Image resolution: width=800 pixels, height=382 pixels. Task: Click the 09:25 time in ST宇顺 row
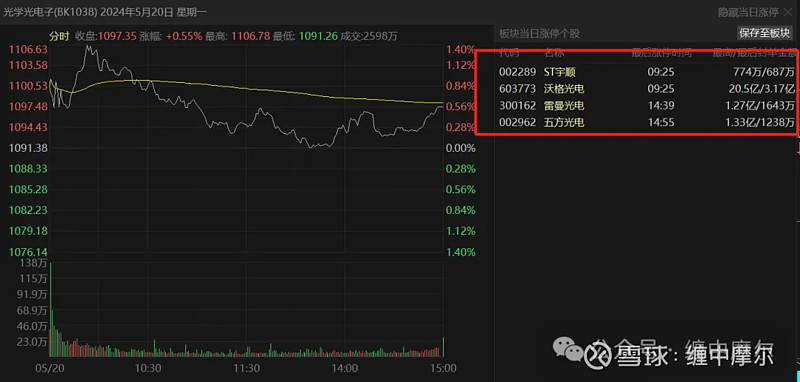[x=661, y=72]
